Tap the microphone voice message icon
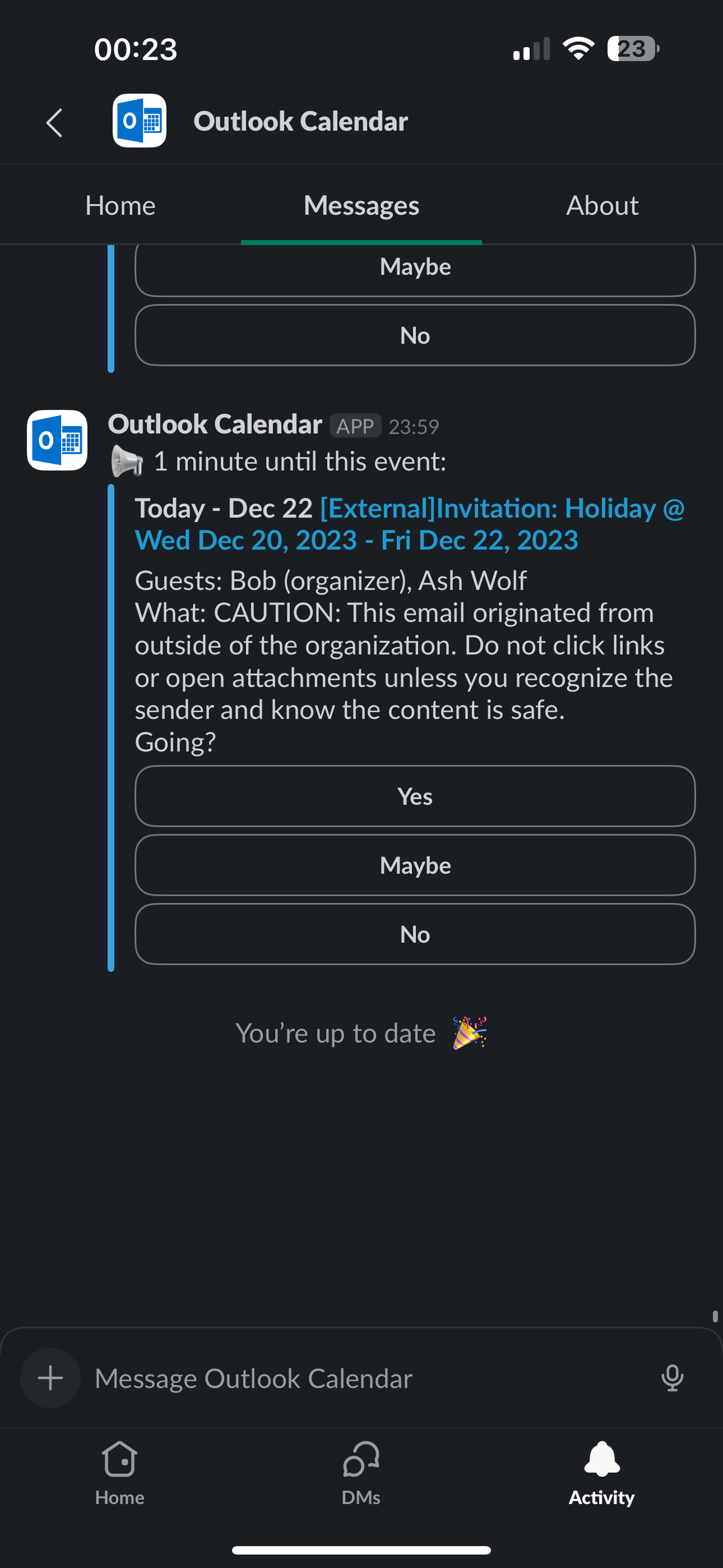This screenshot has width=723, height=1568. pyautogui.click(x=672, y=1377)
